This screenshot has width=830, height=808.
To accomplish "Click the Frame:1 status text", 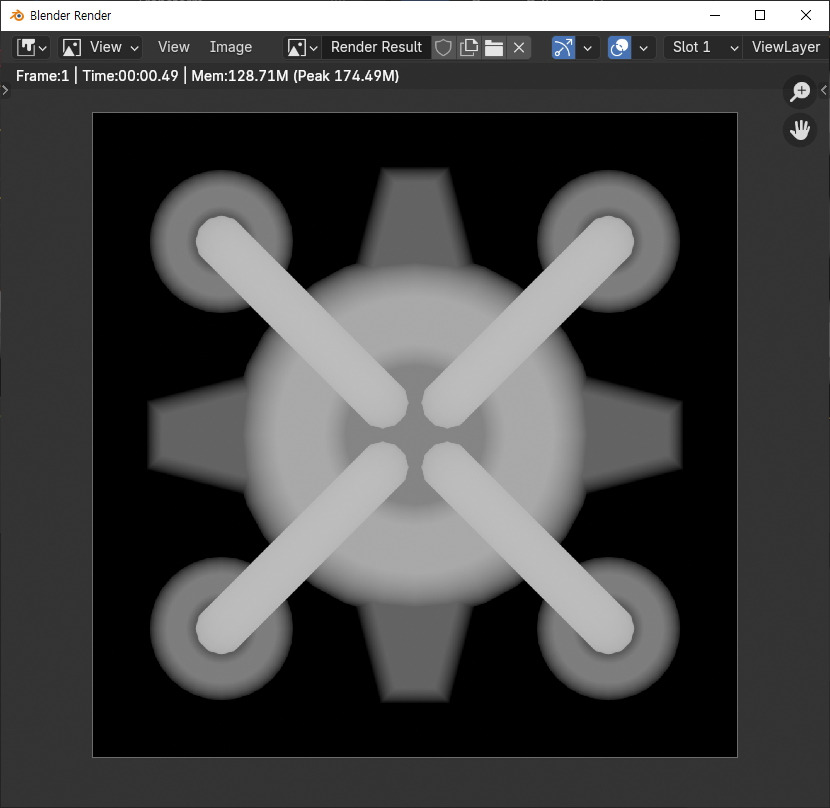I will tap(42, 76).
